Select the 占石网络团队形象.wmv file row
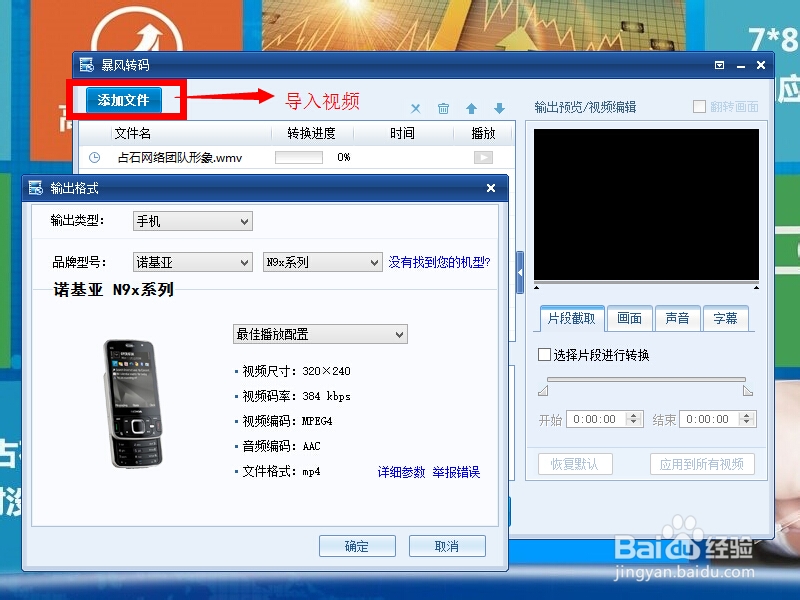The image size is (800, 600). [296, 158]
